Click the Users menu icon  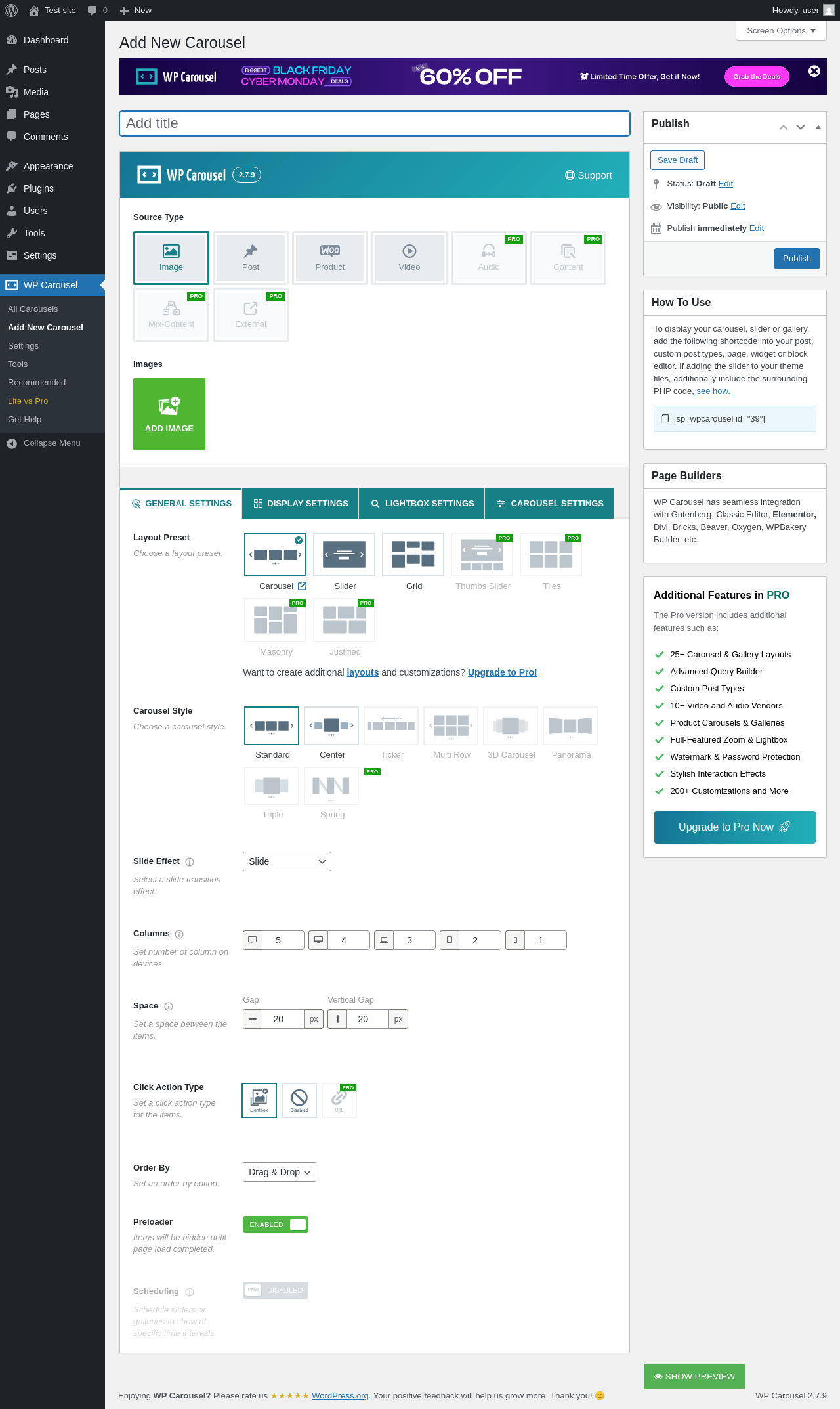tap(12, 211)
